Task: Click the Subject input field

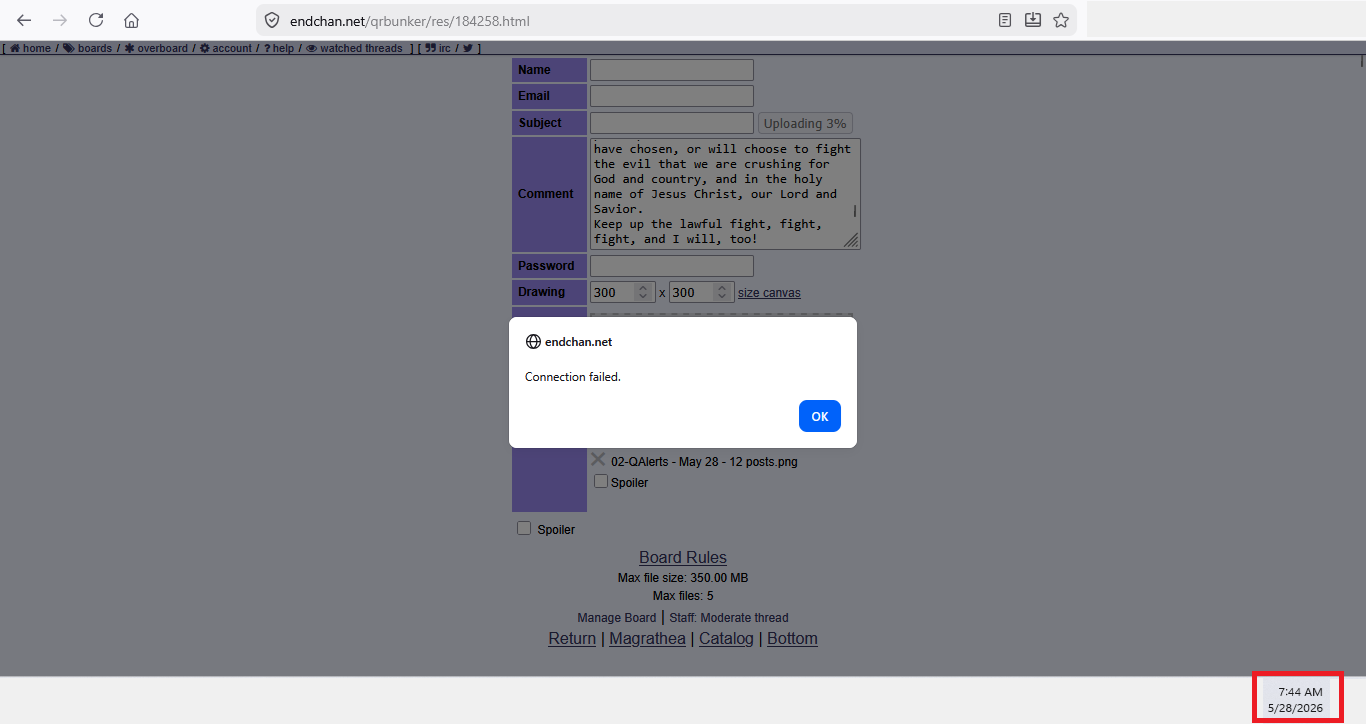Action: pyautogui.click(x=672, y=123)
